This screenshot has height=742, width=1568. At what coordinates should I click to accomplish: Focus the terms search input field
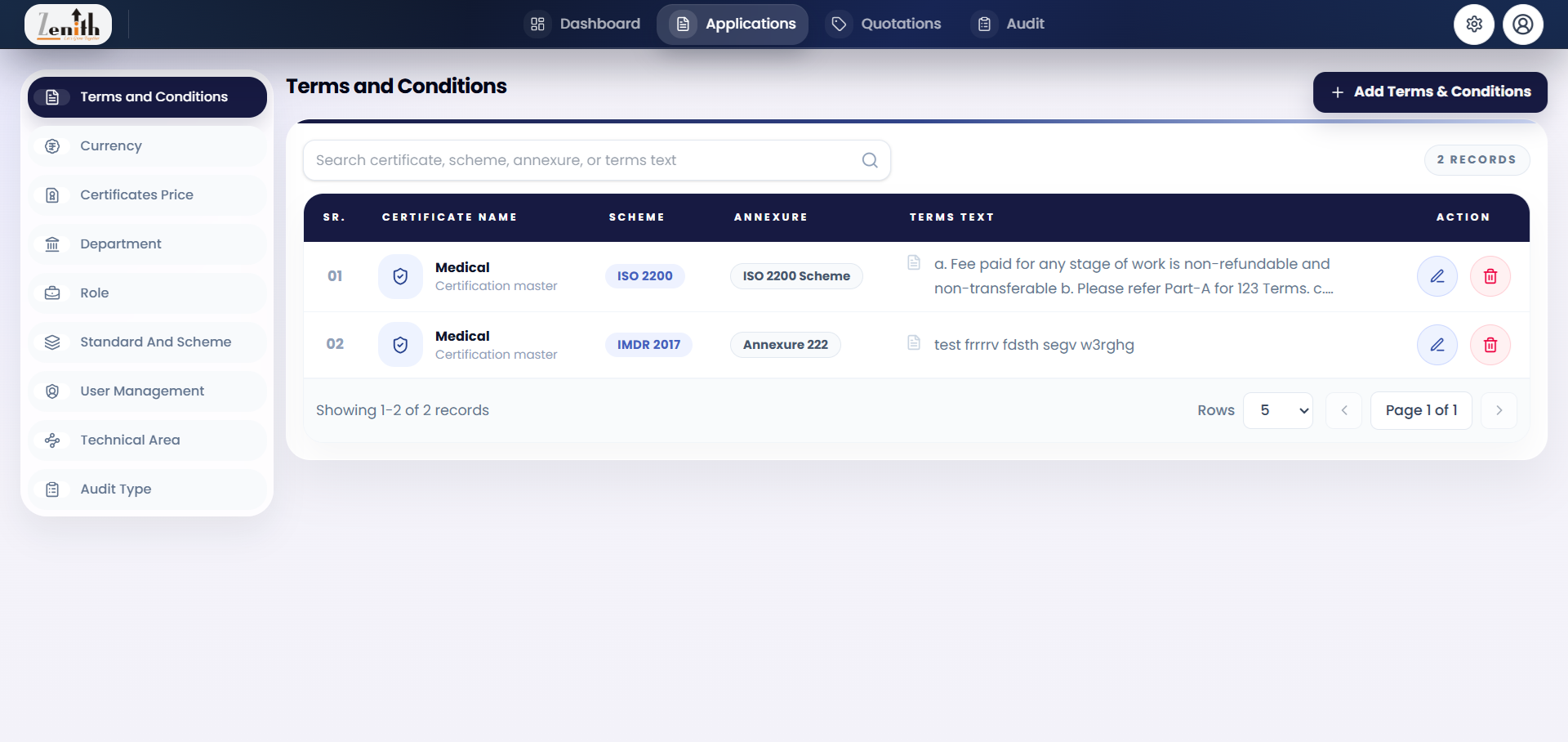click(x=596, y=160)
